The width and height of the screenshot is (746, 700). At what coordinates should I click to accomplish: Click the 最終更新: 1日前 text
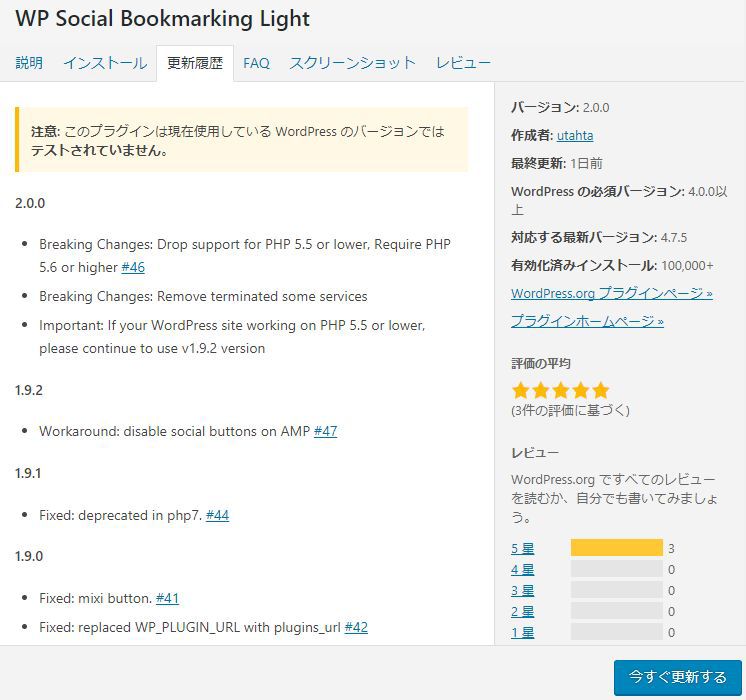[x=557, y=164]
